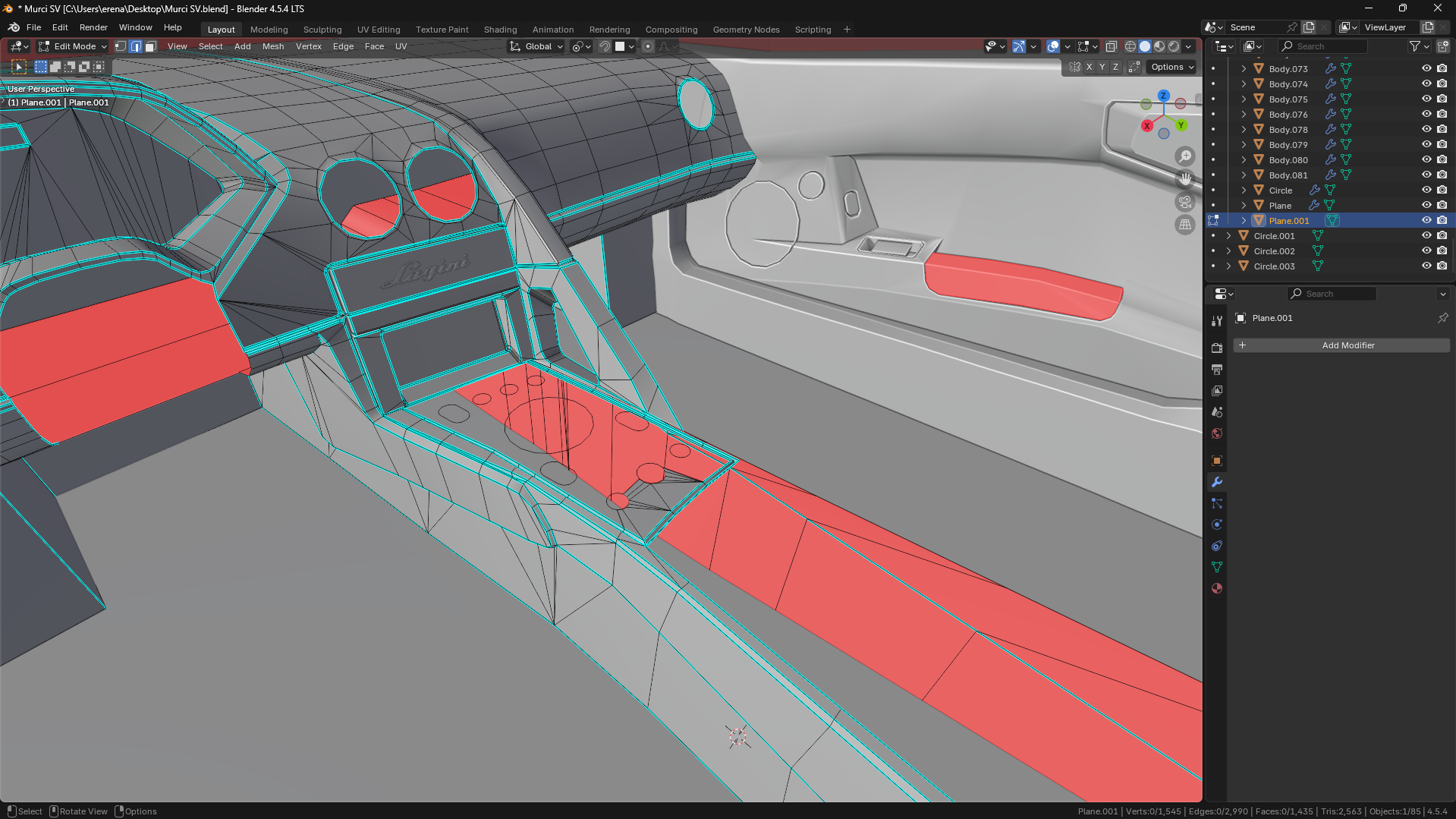Toggle X axis mesh symmetry
Image resolution: width=1456 pixels, height=819 pixels.
pyautogui.click(x=1090, y=67)
